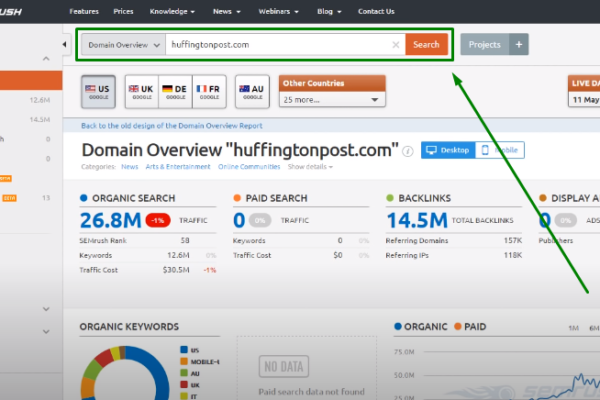Toggle the PAID series in the chart legend
This screenshot has width=600, height=400.
470,327
